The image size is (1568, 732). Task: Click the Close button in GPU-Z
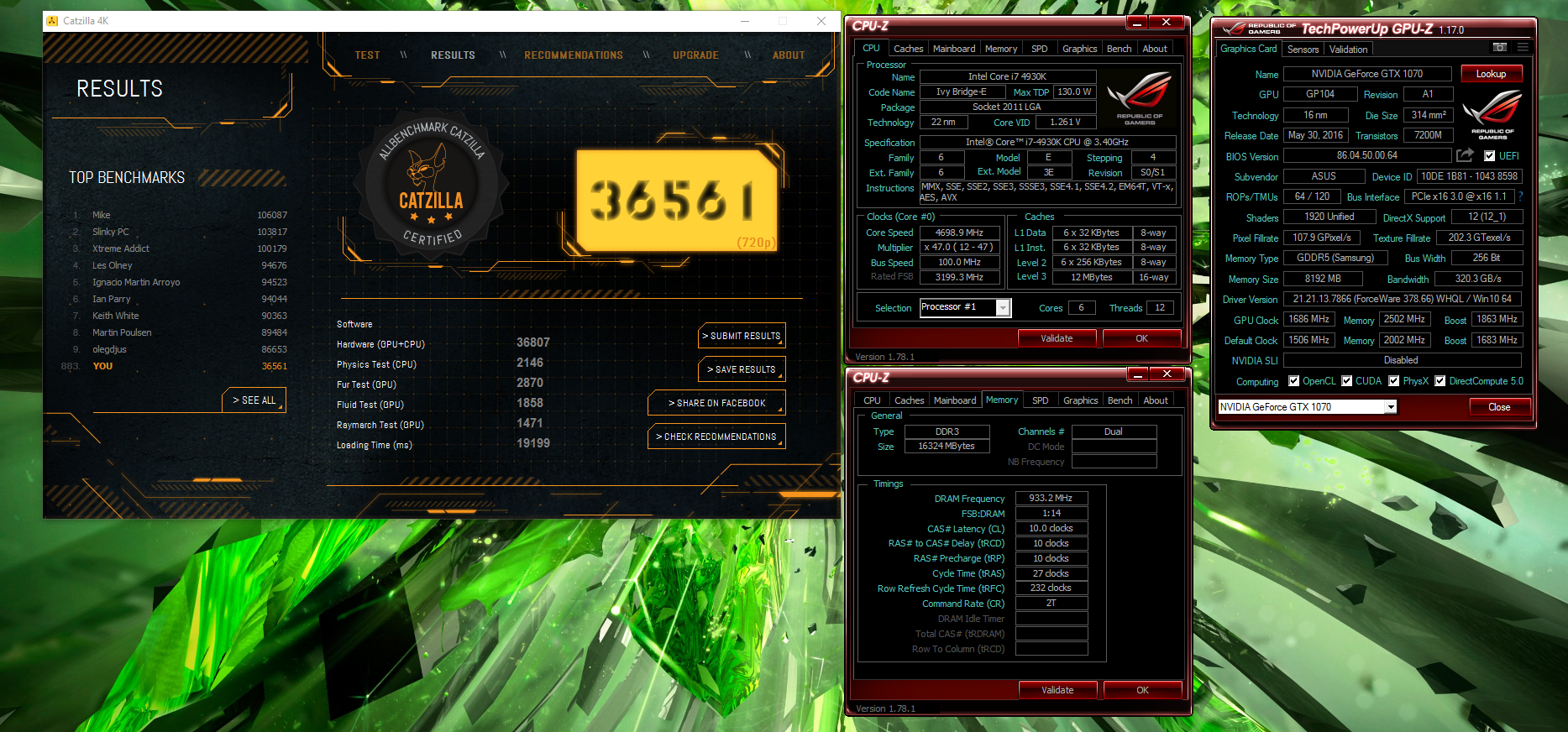pos(1499,407)
